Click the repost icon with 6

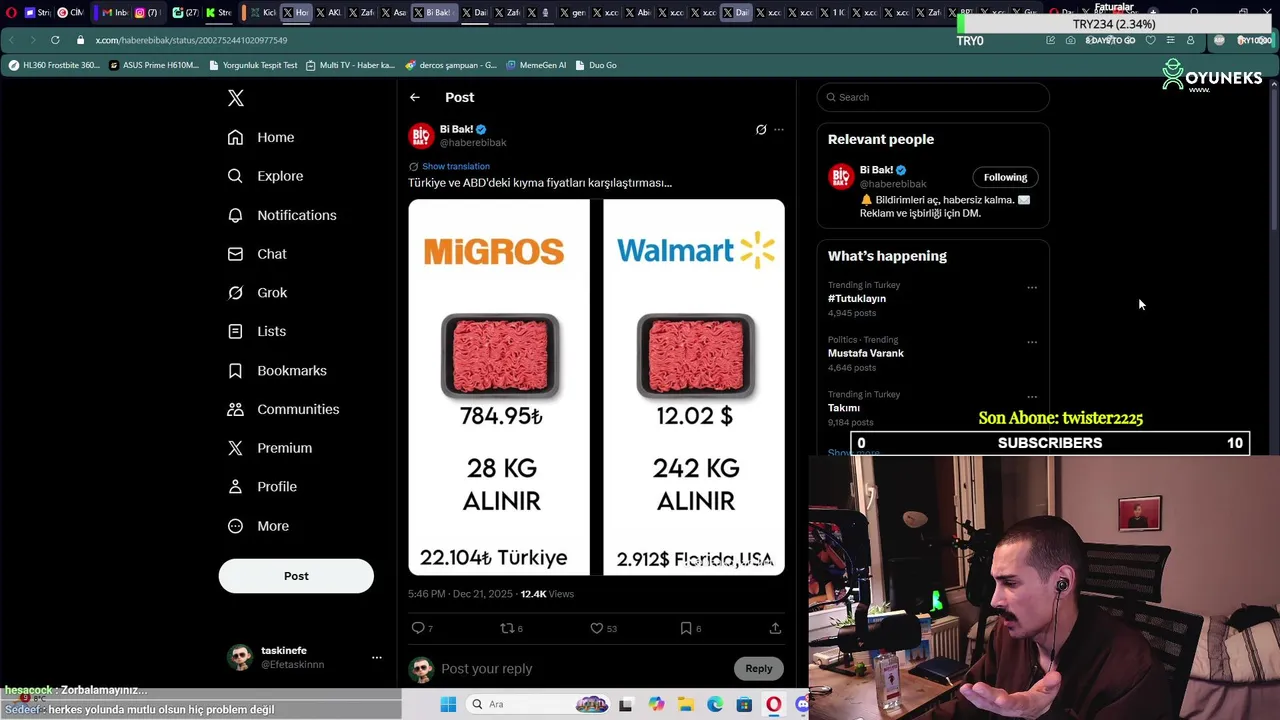(511, 628)
